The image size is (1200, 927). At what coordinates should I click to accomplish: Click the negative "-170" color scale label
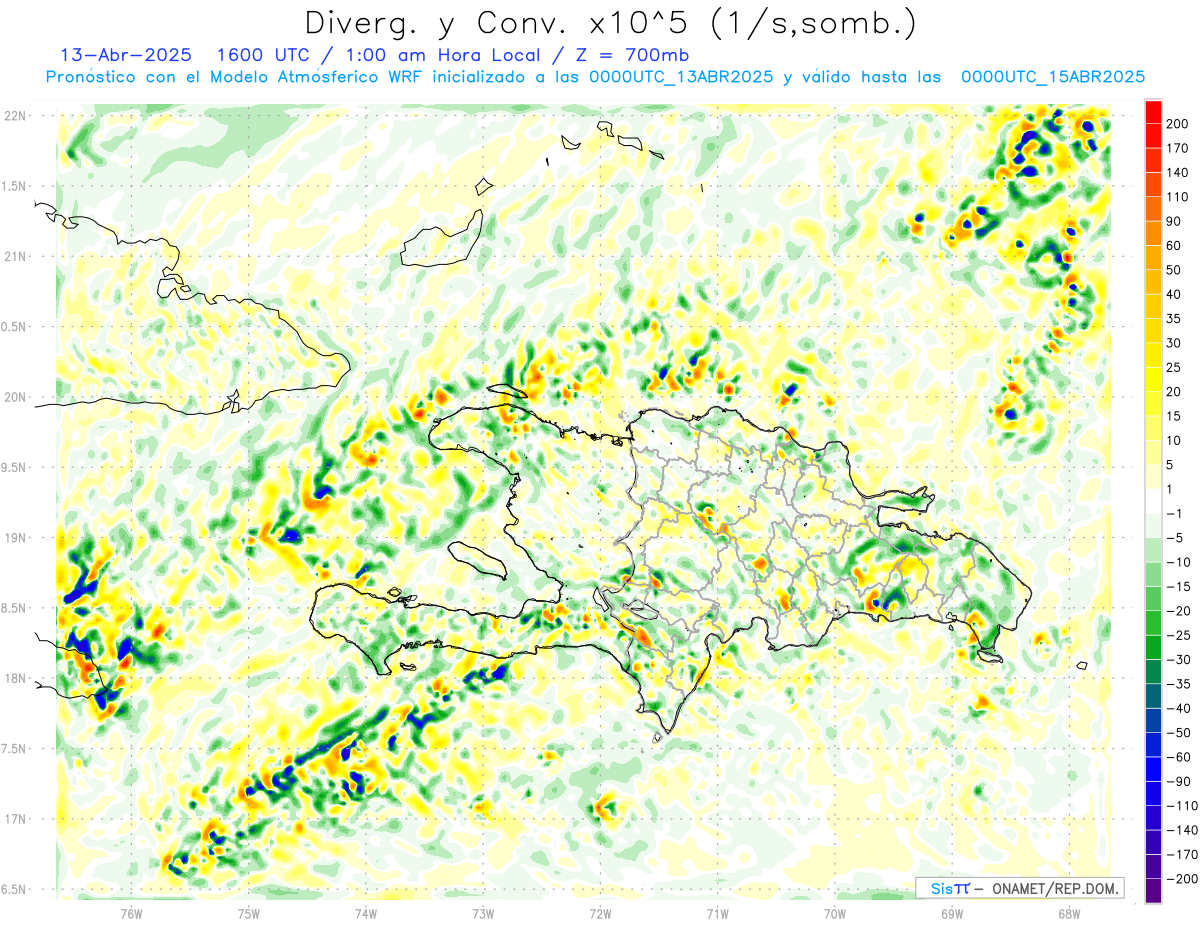[1182, 854]
